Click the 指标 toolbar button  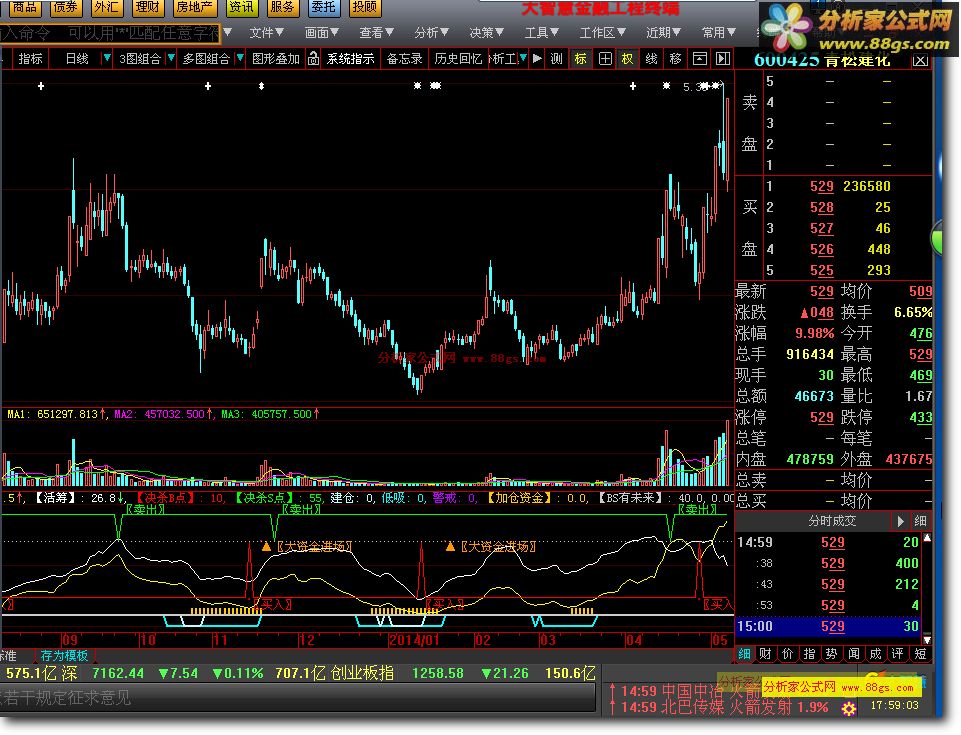click(30, 58)
